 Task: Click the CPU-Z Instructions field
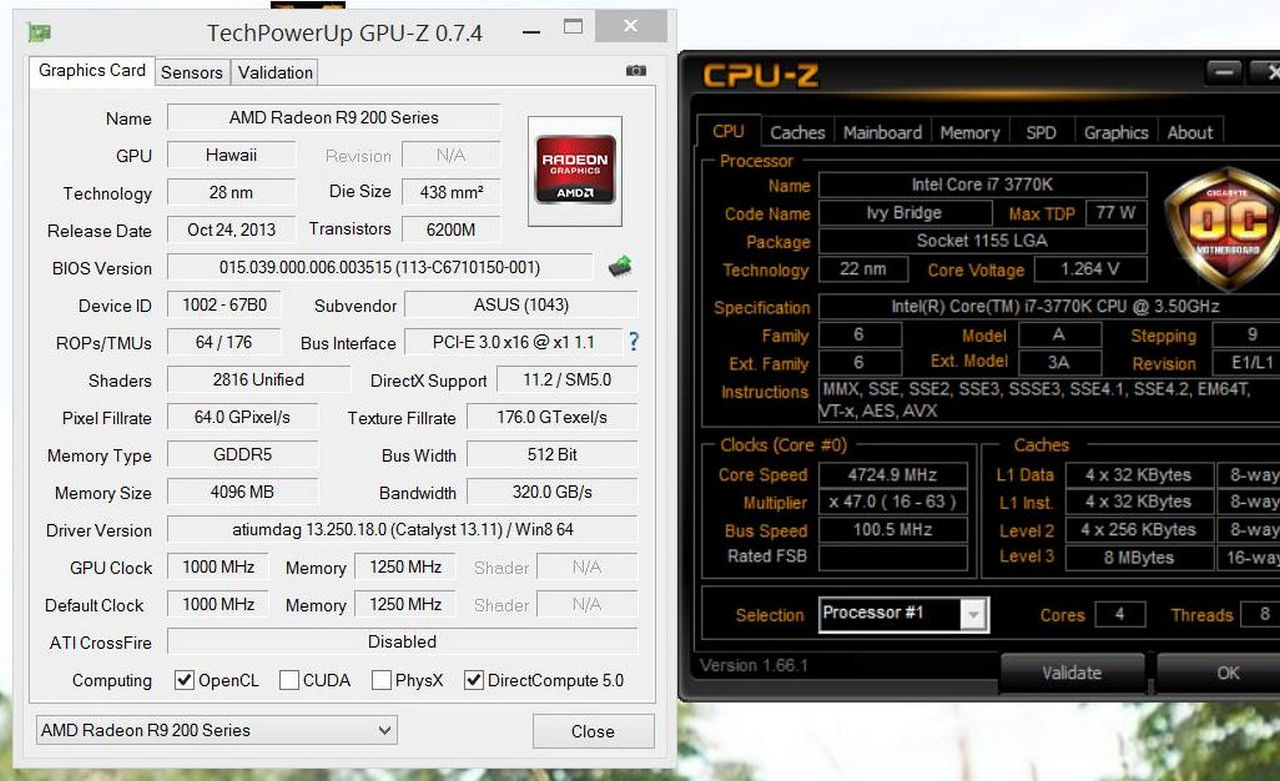pyautogui.click(x=1050, y=401)
